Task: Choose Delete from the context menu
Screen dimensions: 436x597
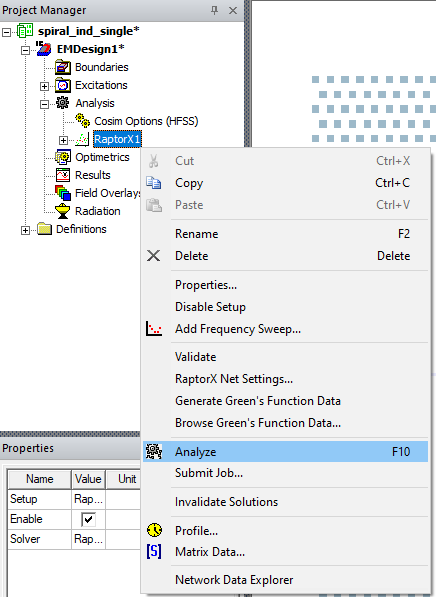Action: point(286,255)
